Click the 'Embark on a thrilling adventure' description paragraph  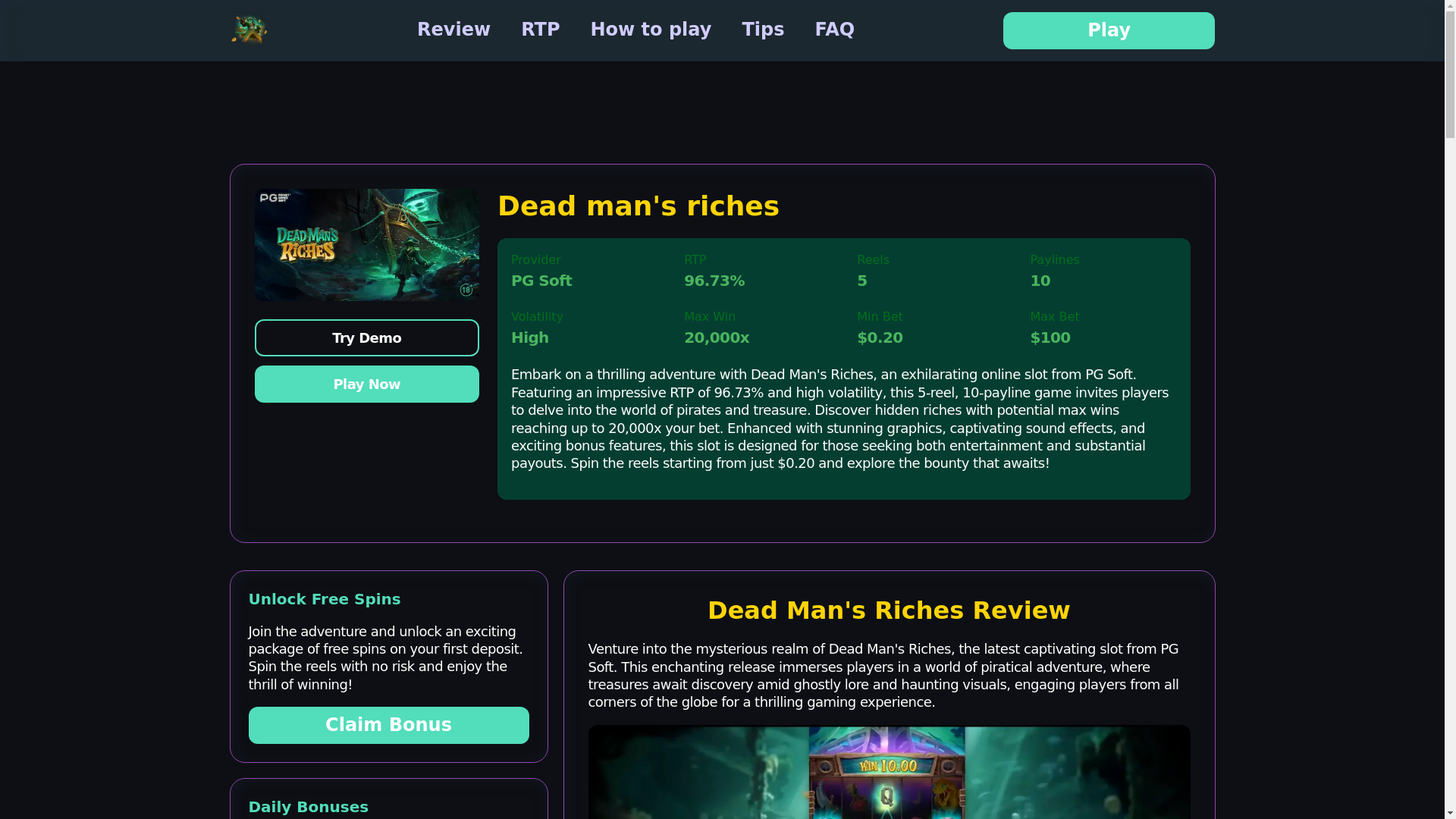coord(843,419)
